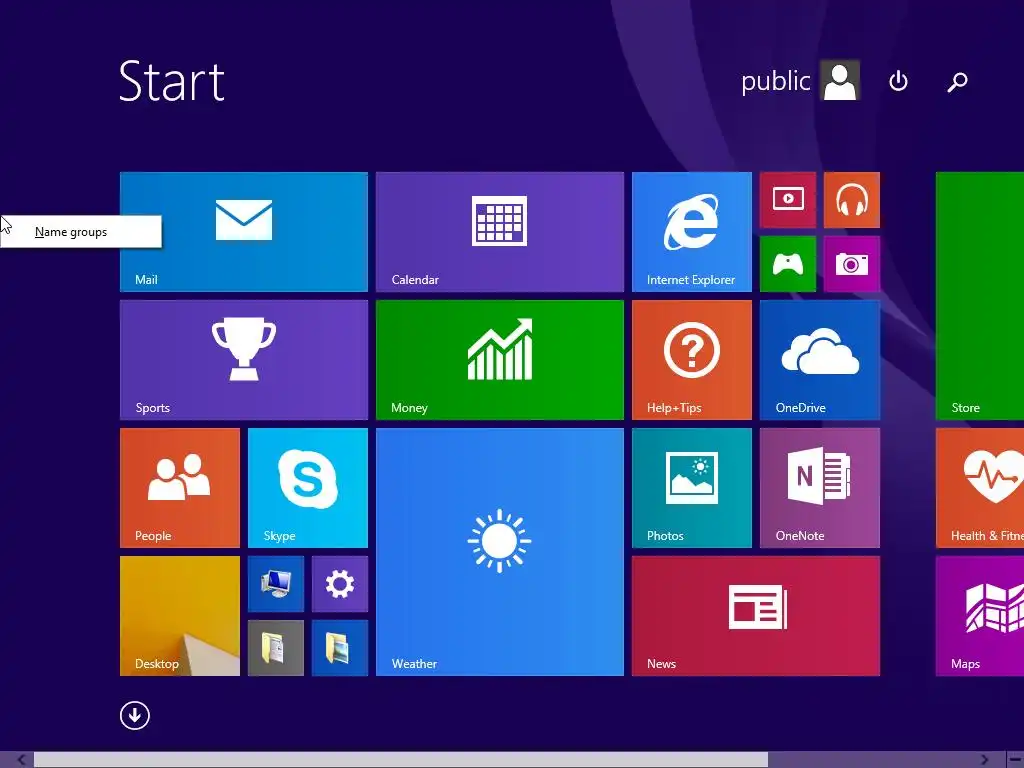The height and width of the screenshot is (768, 1024).
Task: Open the Mail tile
Action: [x=244, y=232]
